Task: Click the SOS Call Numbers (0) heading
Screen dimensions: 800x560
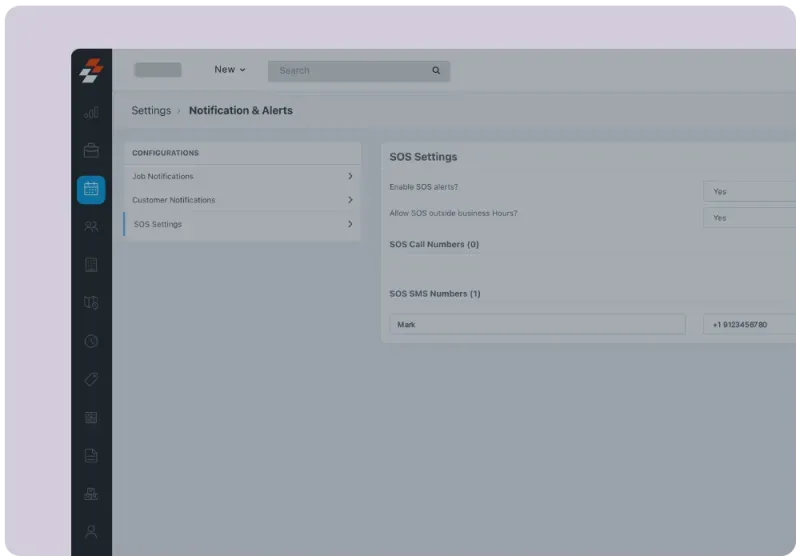Action: [434, 244]
